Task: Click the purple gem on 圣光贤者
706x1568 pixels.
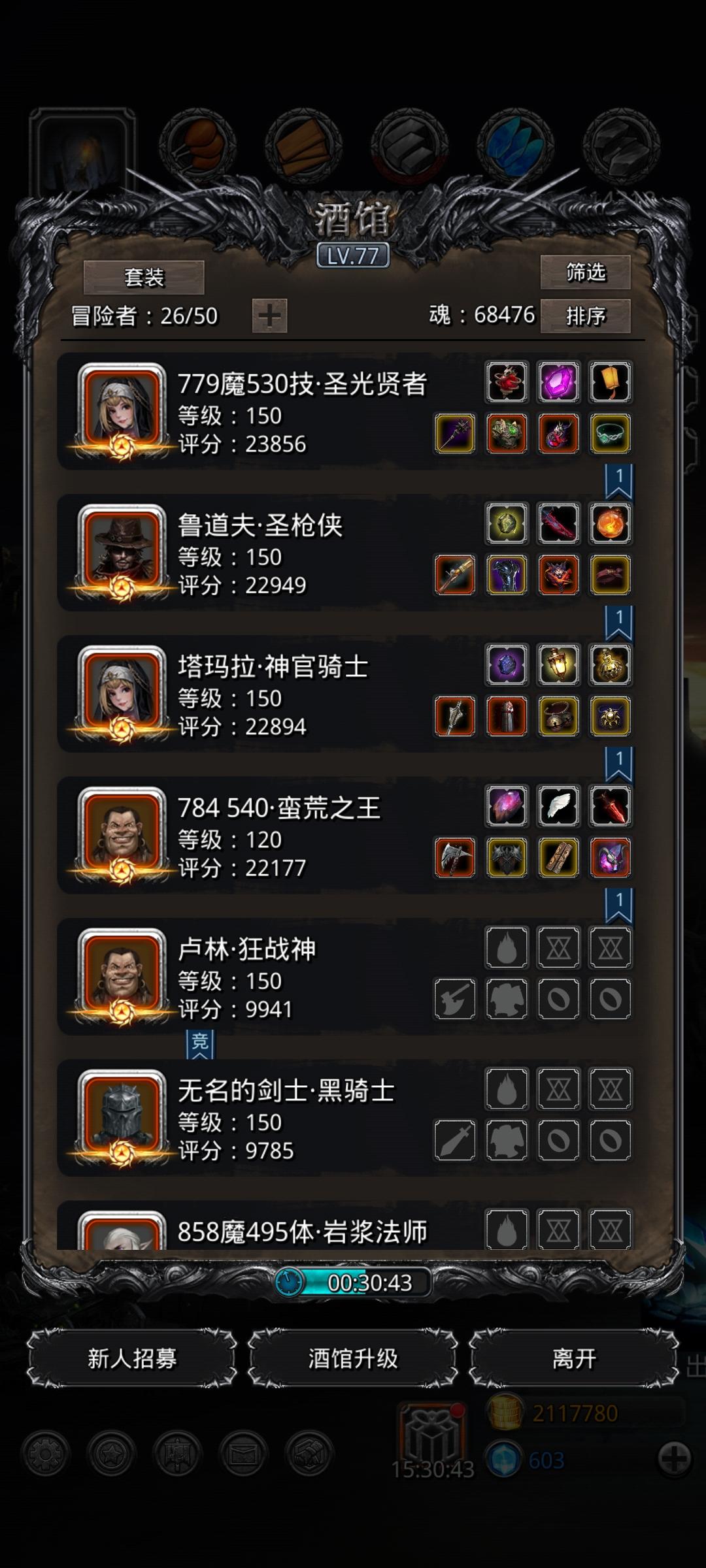Action: tap(558, 382)
